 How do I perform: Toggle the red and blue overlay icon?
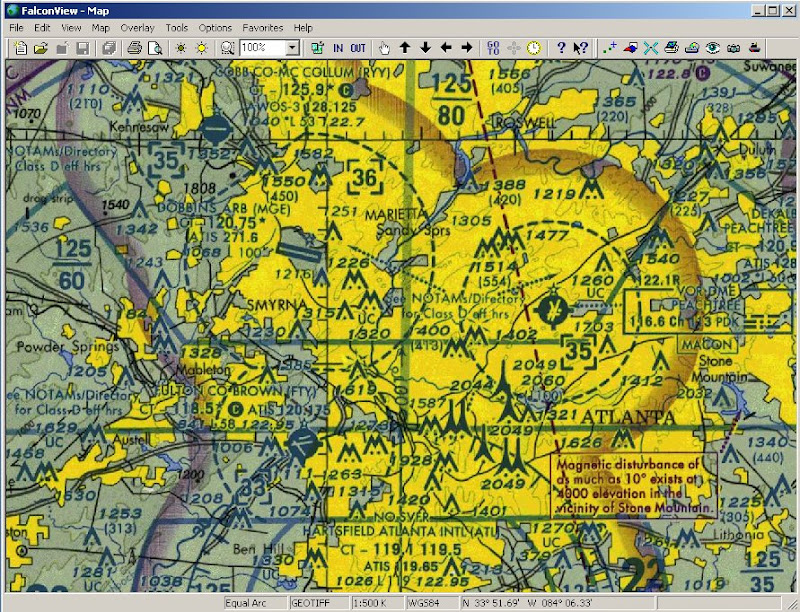coord(631,48)
